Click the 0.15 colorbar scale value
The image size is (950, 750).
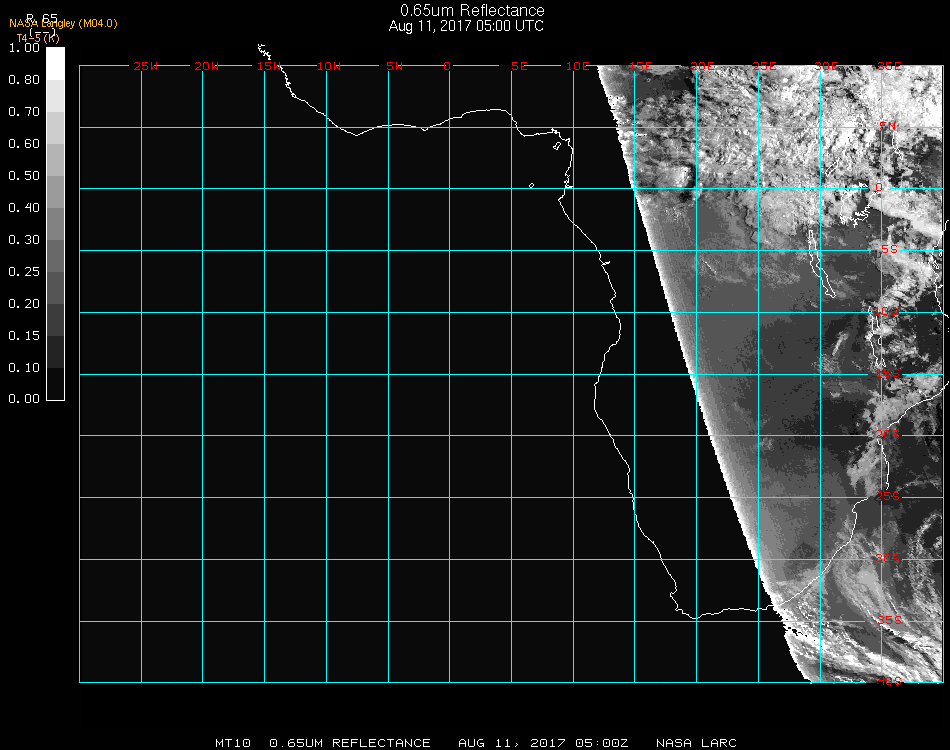coord(24,336)
